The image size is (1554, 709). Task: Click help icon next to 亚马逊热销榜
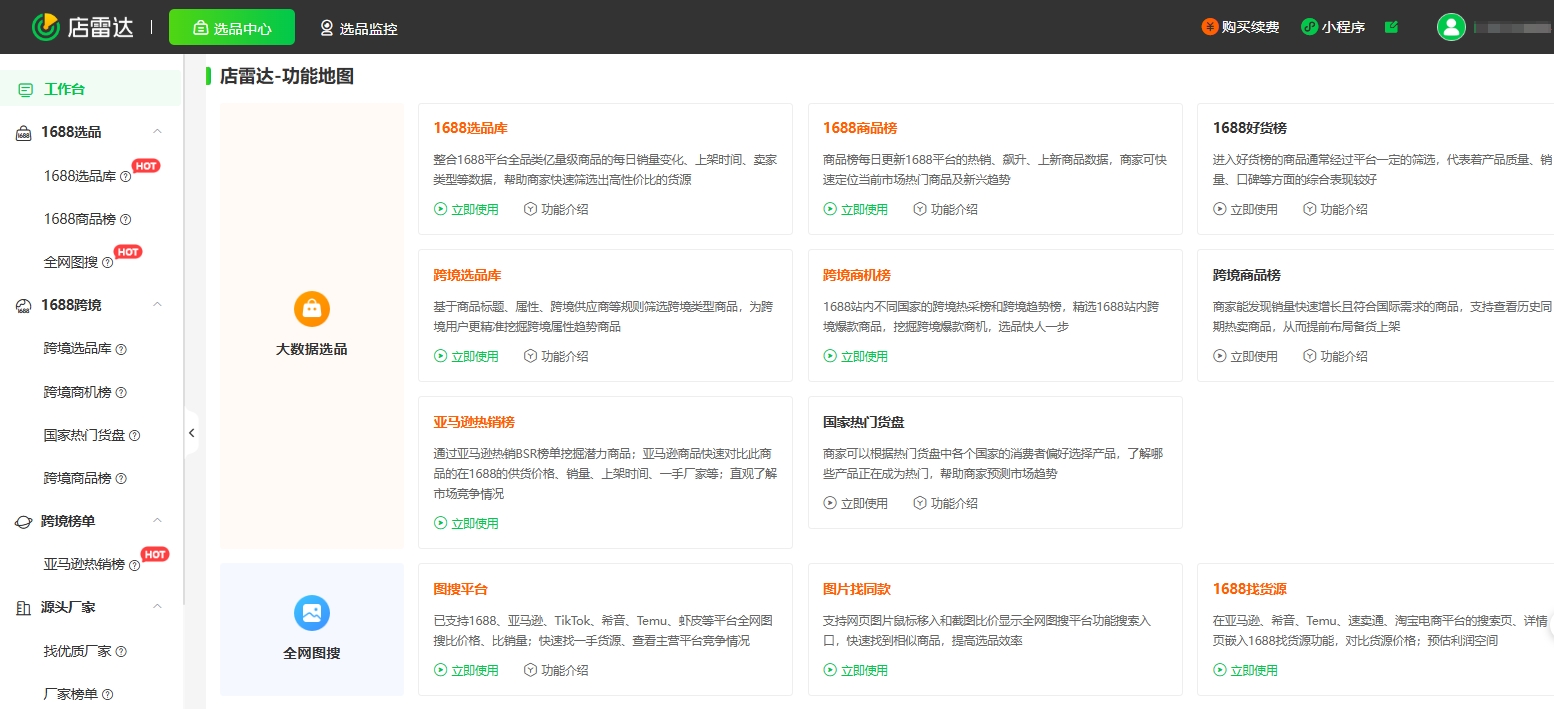pyautogui.click(x=134, y=566)
